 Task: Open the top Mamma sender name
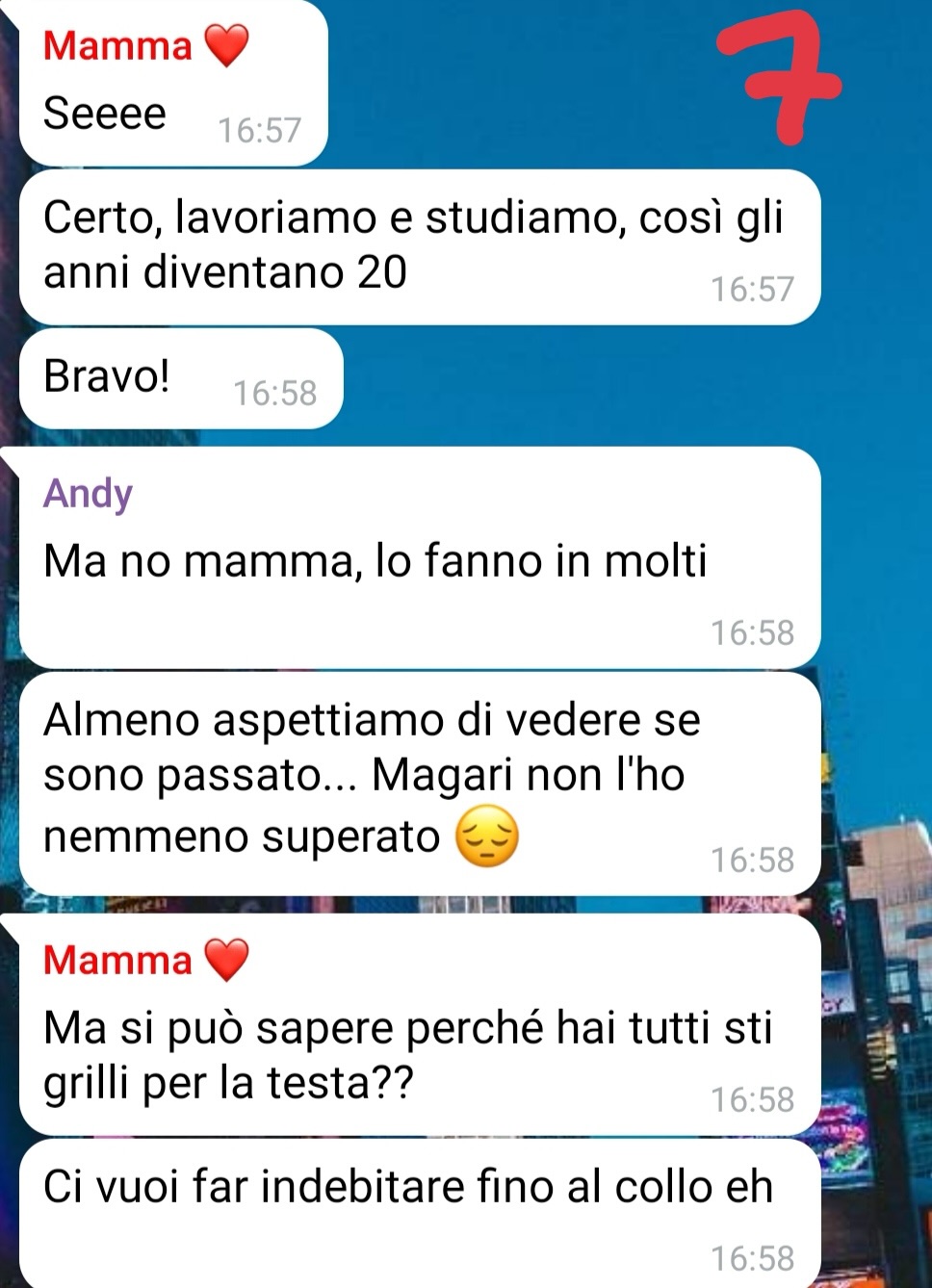pyautogui.click(x=117, y=45)
